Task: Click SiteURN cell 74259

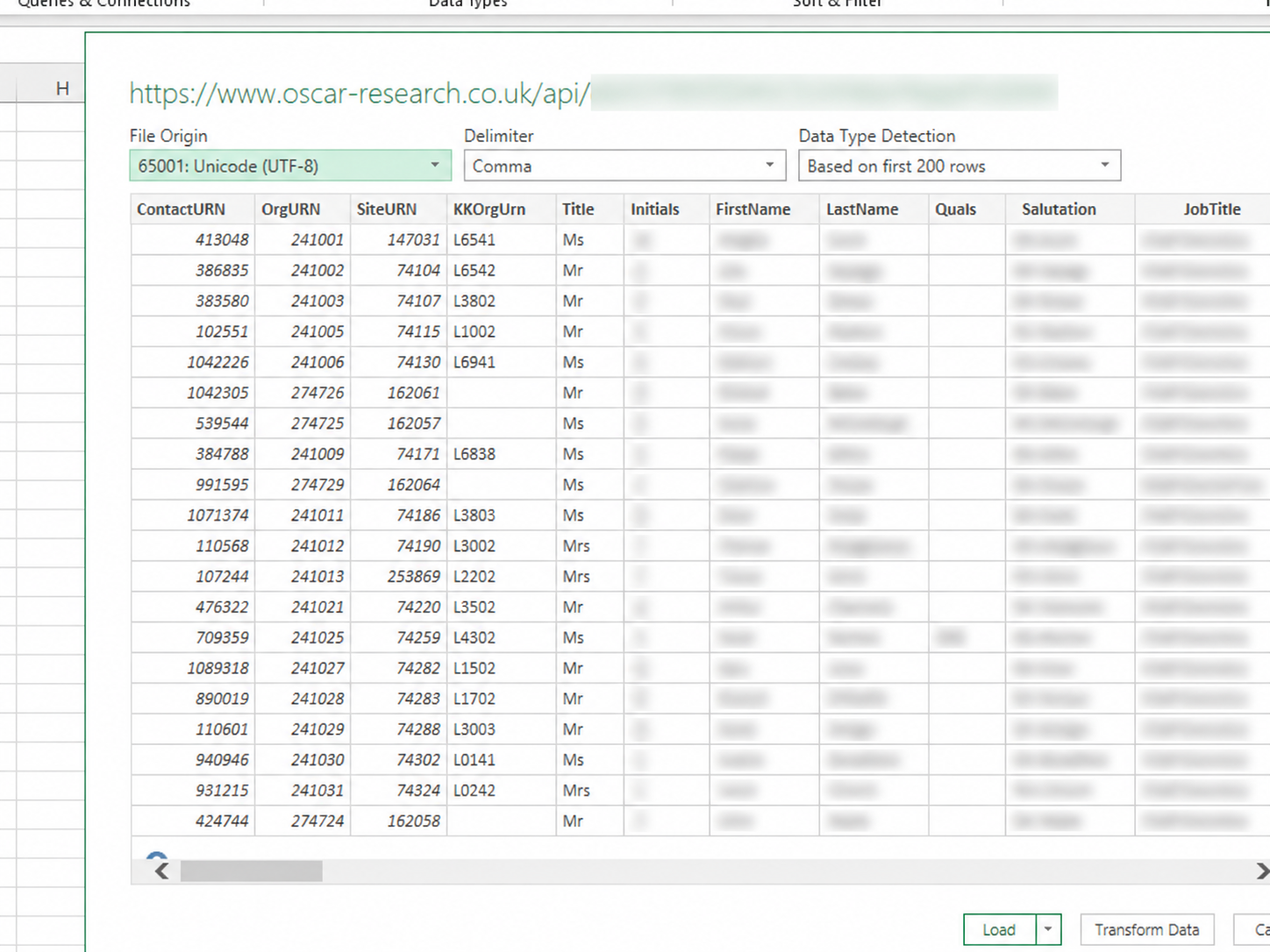Action: click(x=399, y=638)
